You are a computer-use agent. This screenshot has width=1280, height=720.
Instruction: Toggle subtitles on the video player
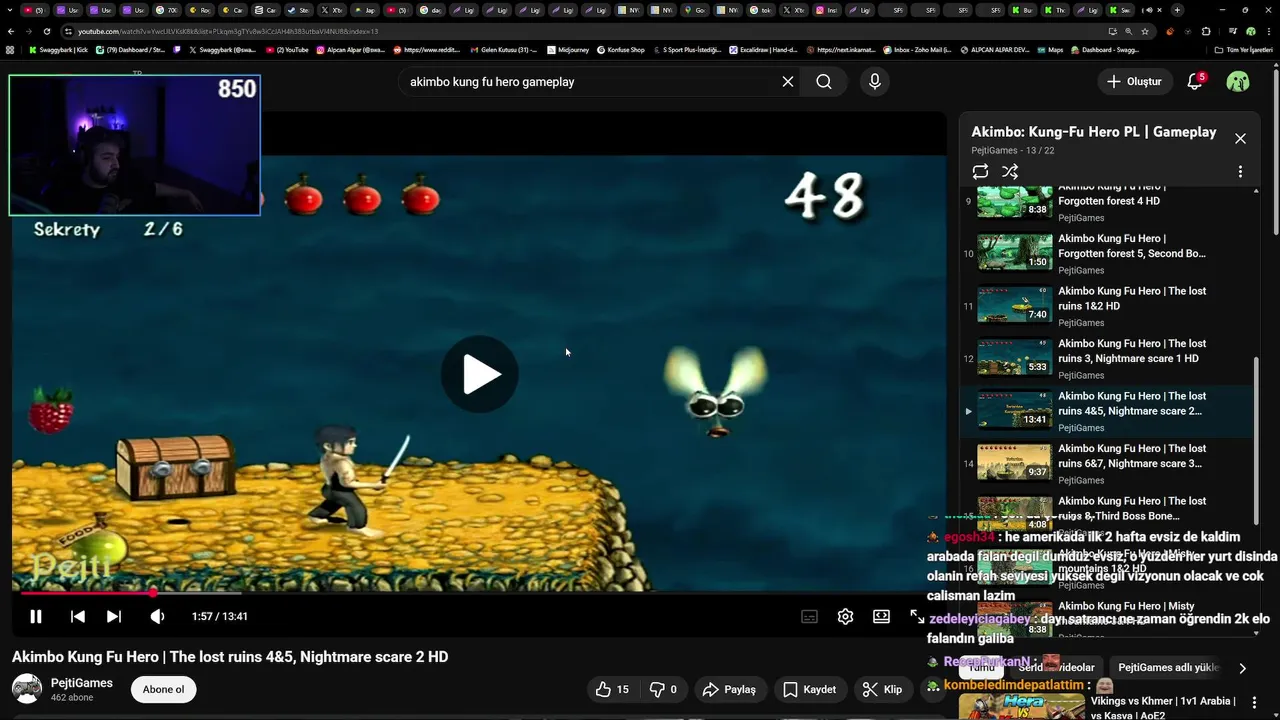click(x=810, y=617)
